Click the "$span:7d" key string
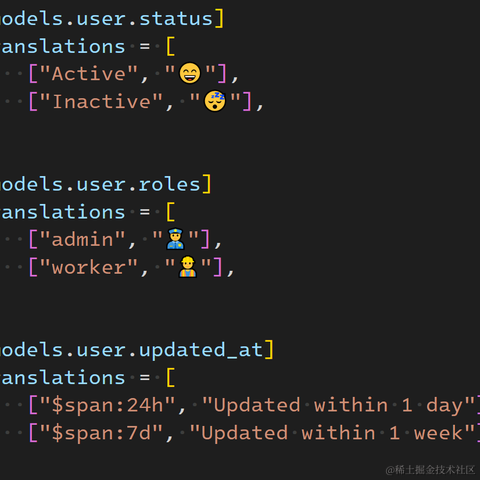The width and height of the screenshot is (480, 480). coord(101,433)
